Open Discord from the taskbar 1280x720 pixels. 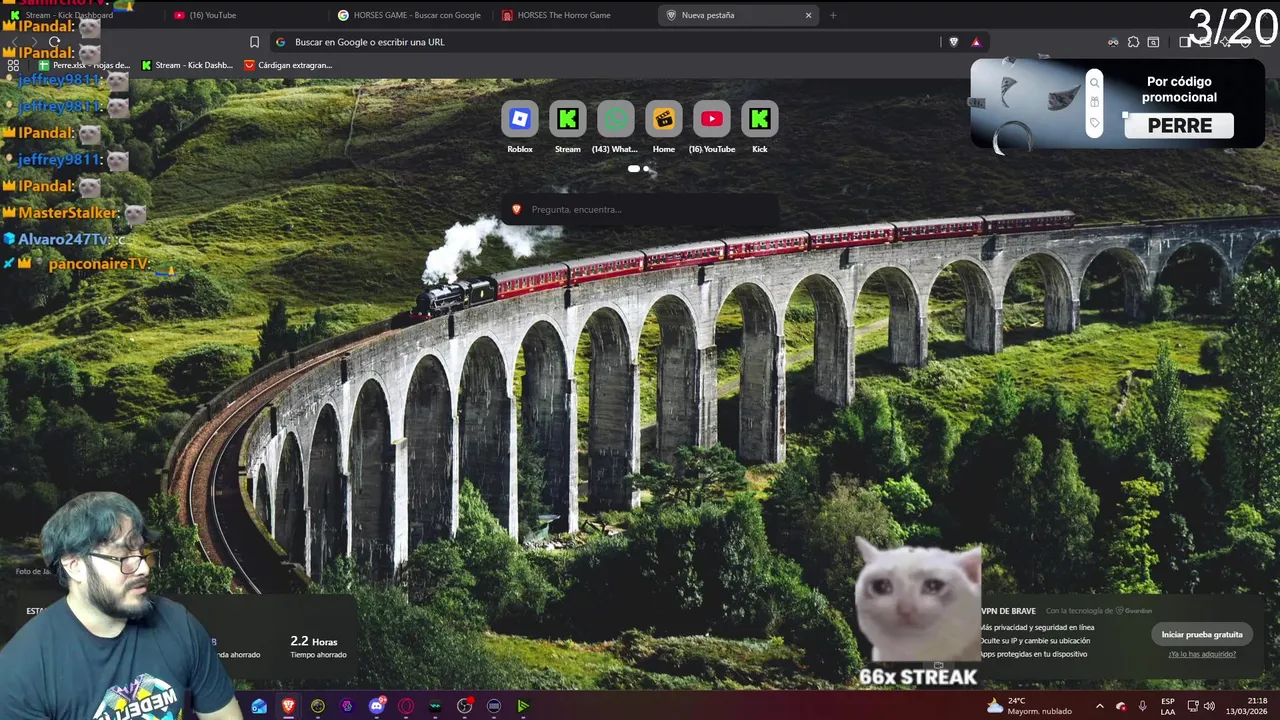click(x=377, y=706)
